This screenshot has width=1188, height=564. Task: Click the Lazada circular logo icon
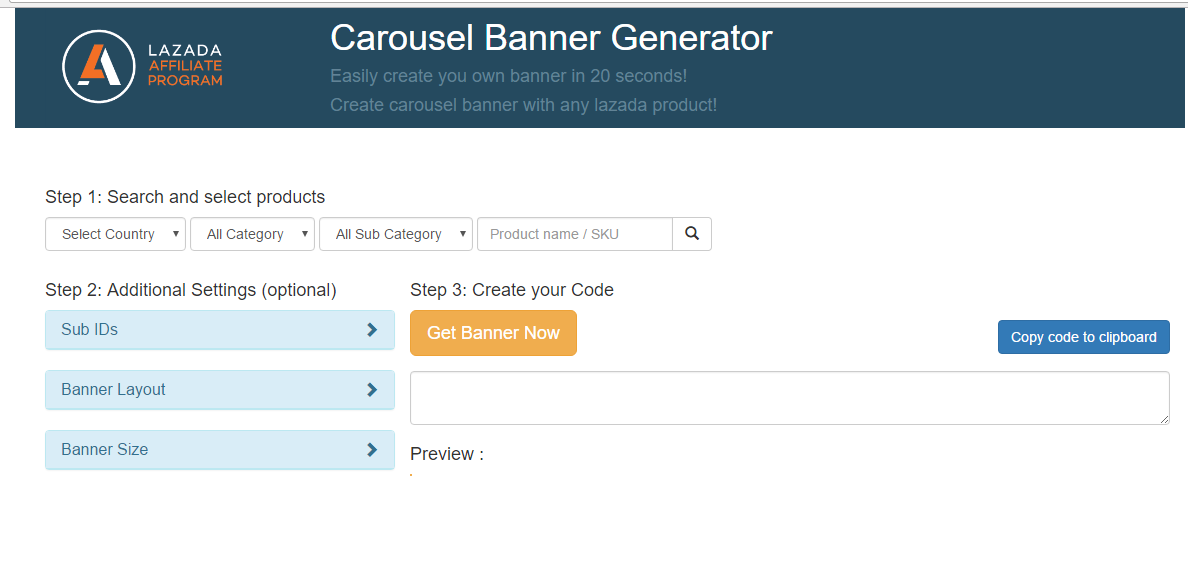coord(98,66)
